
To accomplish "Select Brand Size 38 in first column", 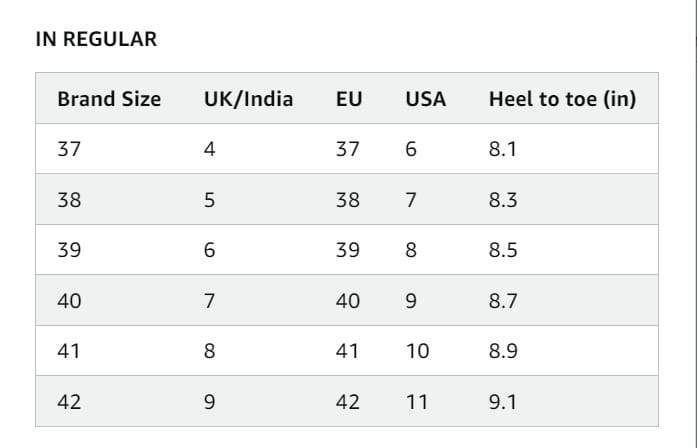I will pos(70,200).
